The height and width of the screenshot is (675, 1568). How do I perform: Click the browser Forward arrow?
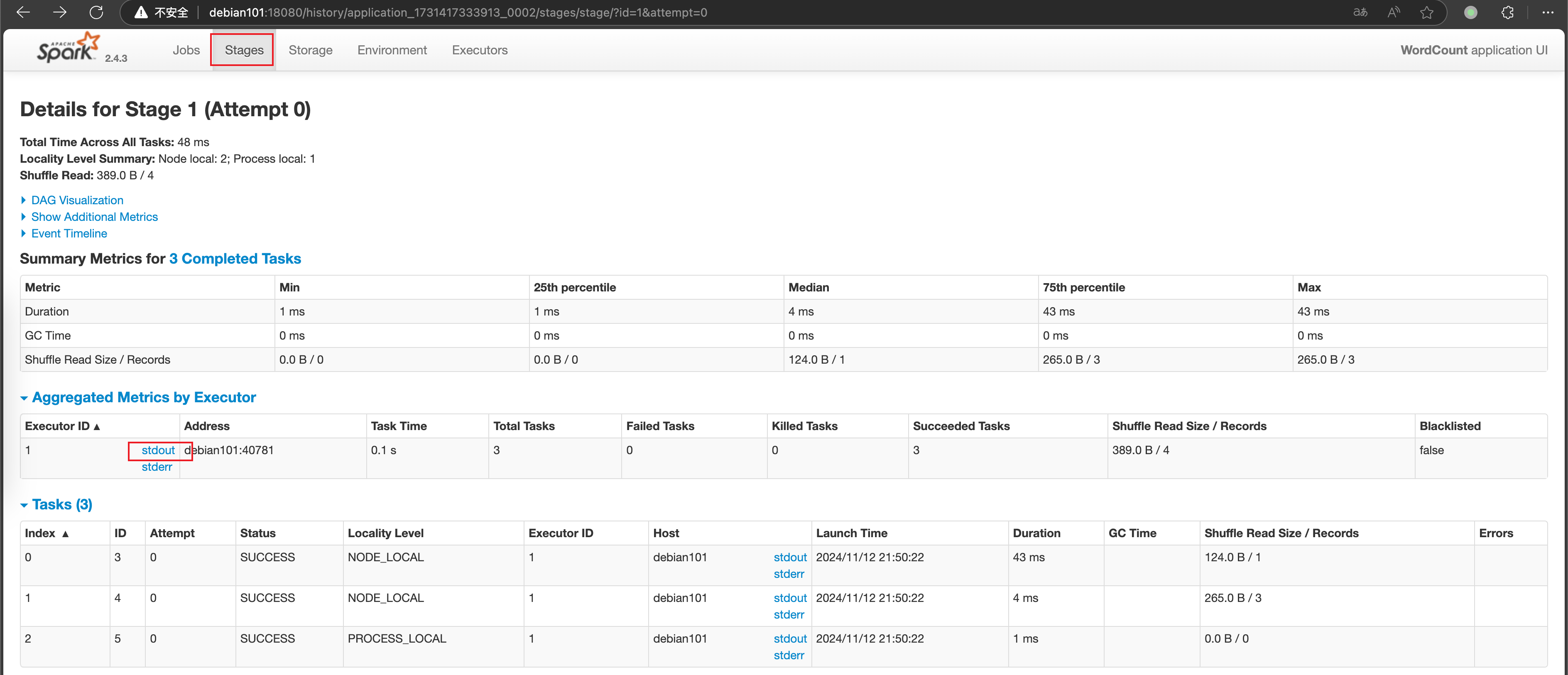[60, 12]
